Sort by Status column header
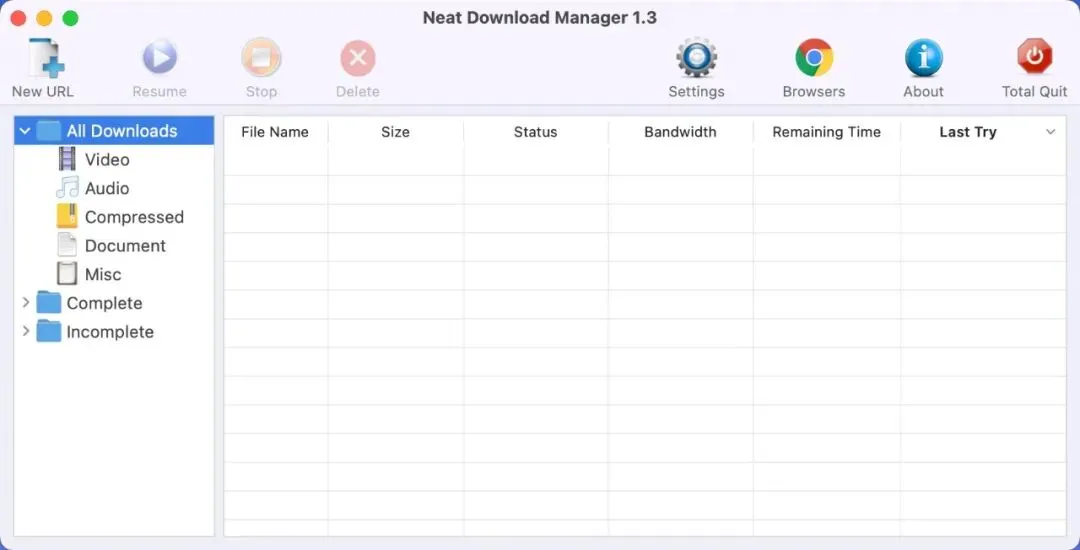The height and width of the screenshot is (550, 1080). [535, 132]
